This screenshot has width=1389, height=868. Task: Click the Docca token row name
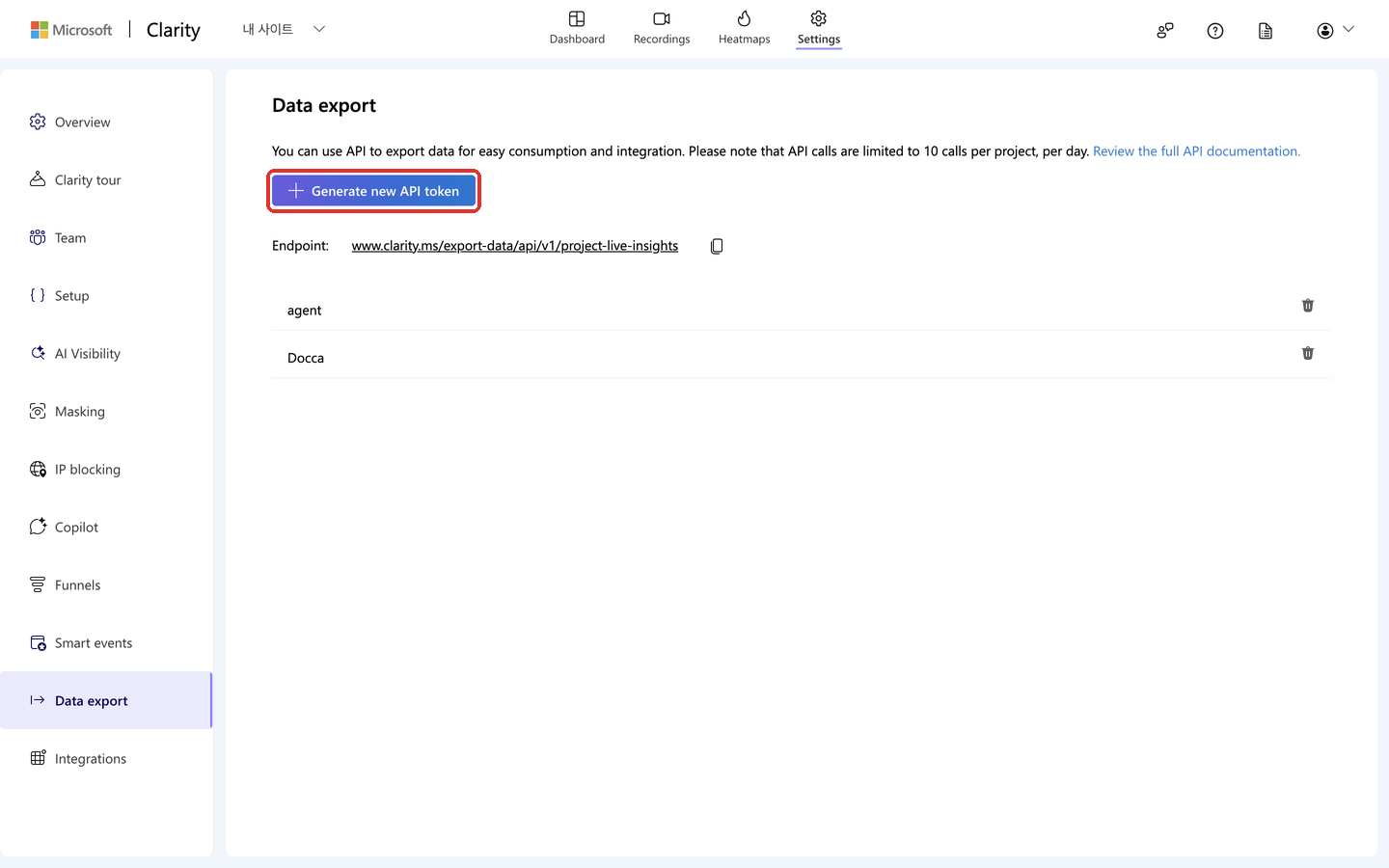(306, 358)
